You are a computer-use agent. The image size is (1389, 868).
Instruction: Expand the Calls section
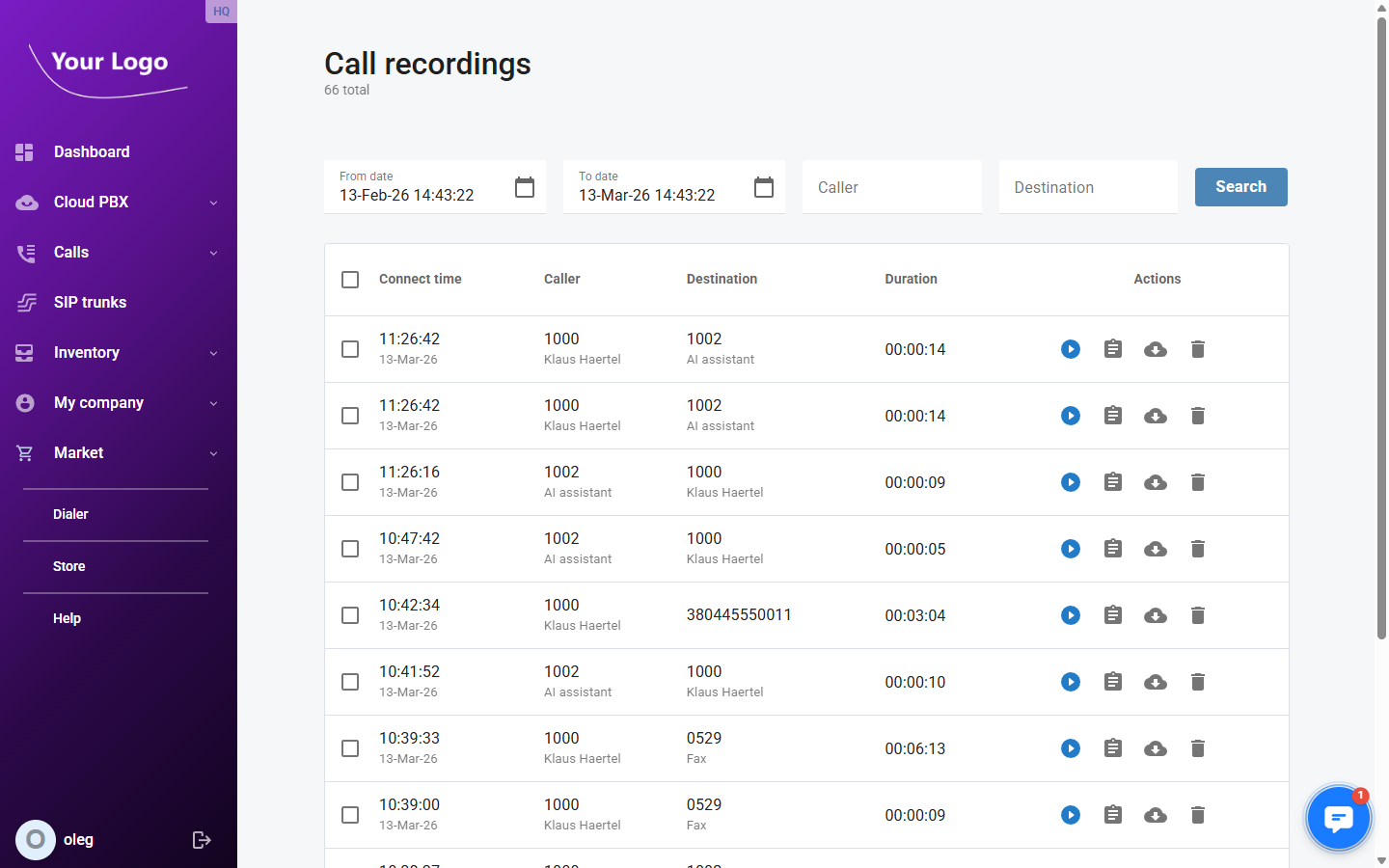point(71,252)
